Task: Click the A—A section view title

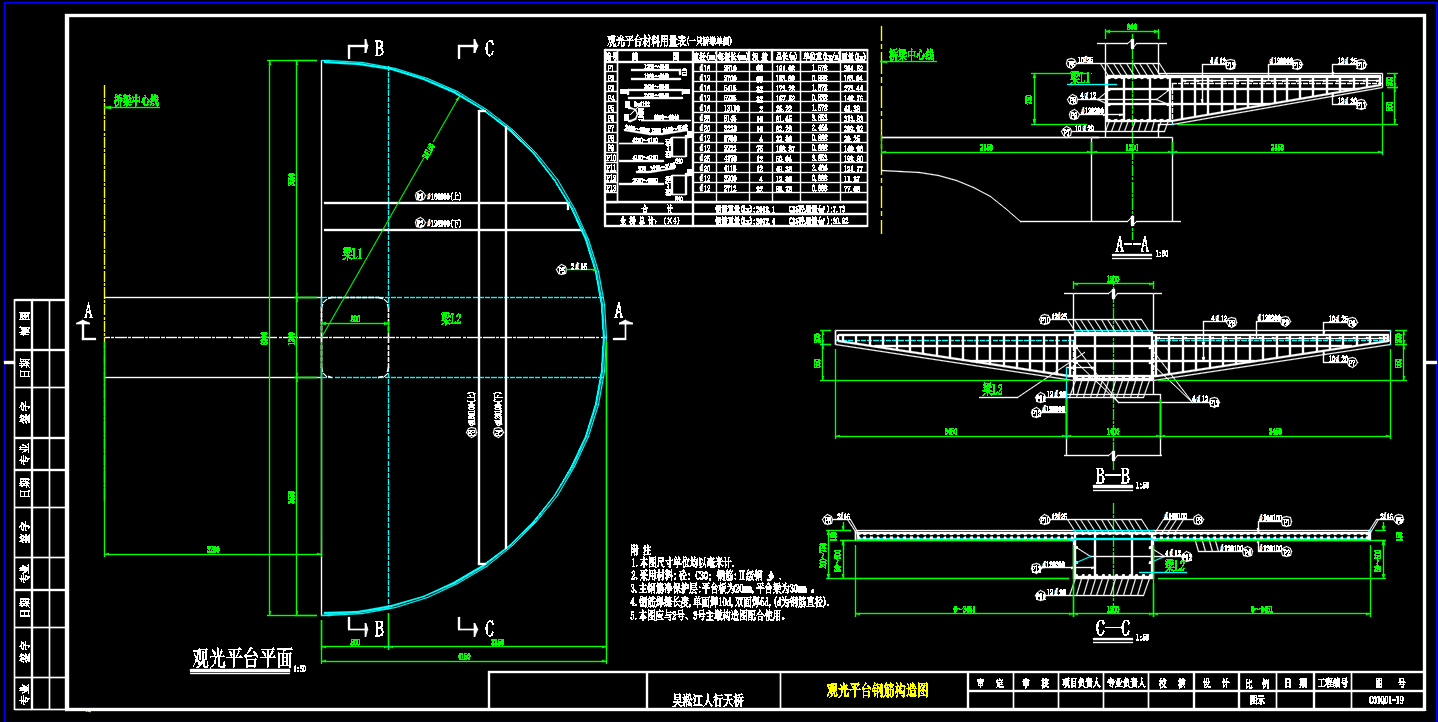Action: click(1132, 245)
